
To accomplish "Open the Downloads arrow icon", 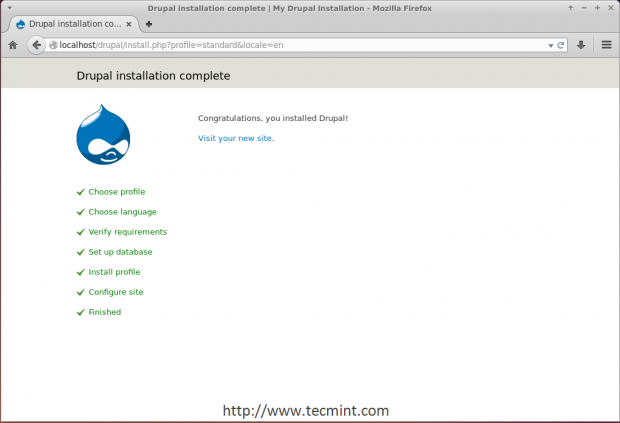I will point(581,45).
